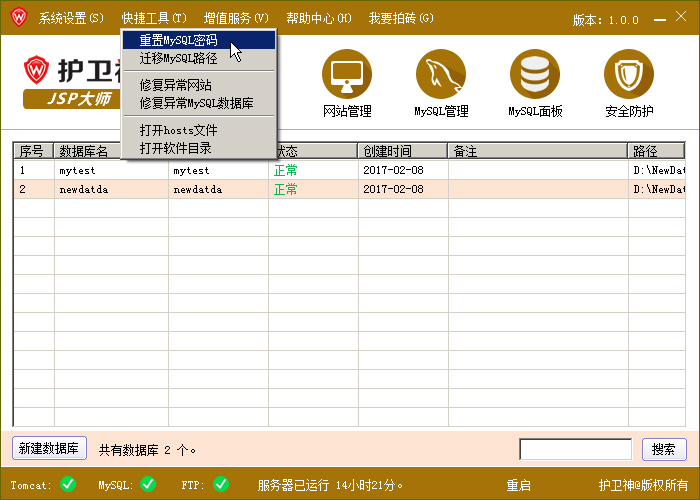The height and width of the screenshot is (500, 700).
Task: Click row number 1 cell
Action: coord(34,171)
